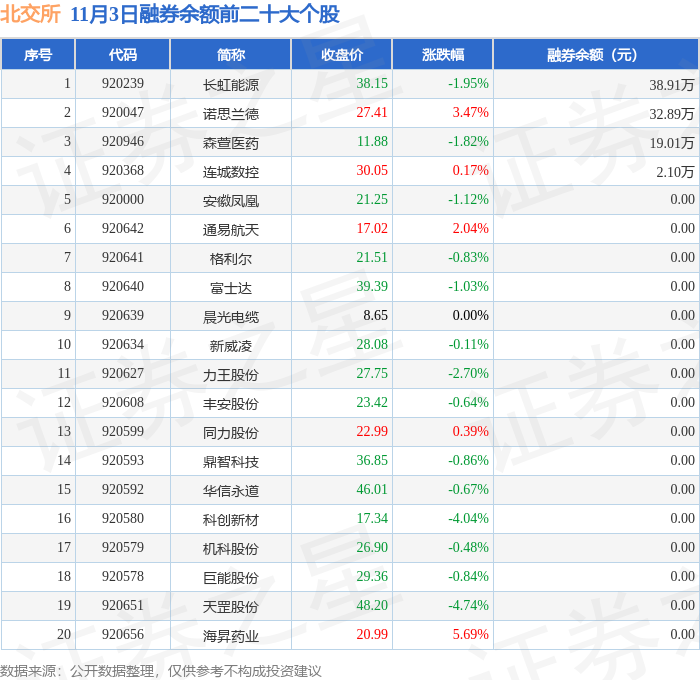The width and height of the screenshot is (700, 680).
Task: Select stock name 诺思兰德
Action: (x=231, y=113)
